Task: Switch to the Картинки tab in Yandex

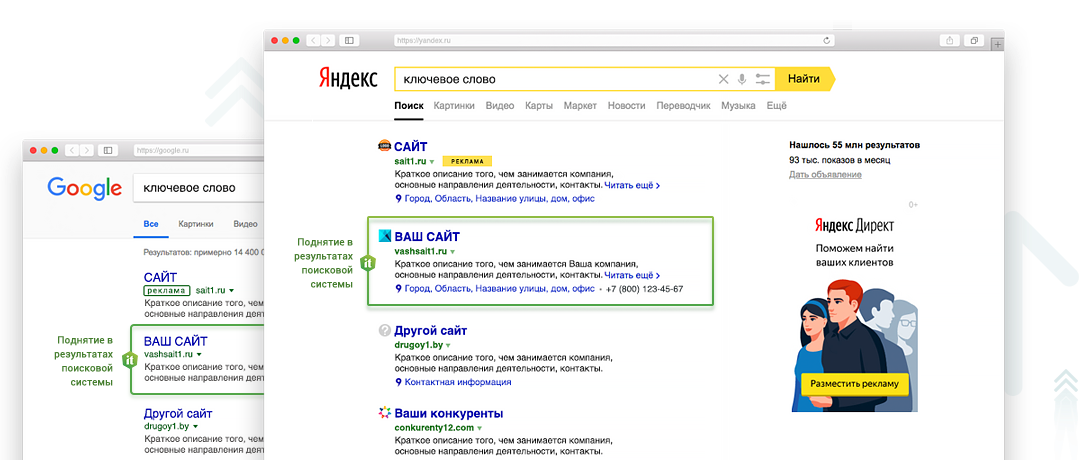Action: pyautogui.click(x=454, y=106)
